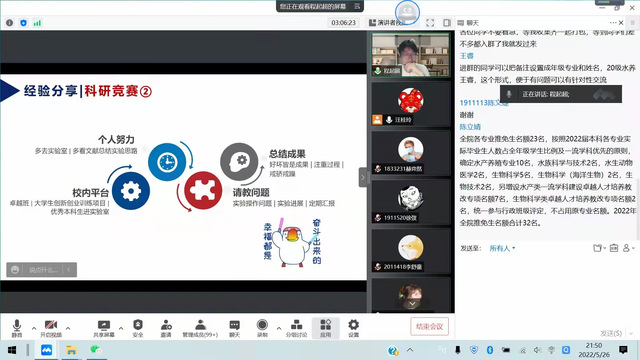Open the 设置 settings gear icon

pos(353,328)
